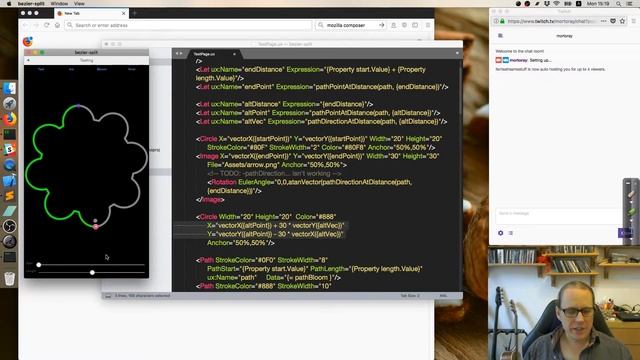
Task: Open Slack icon in the Dock
Action: point(9,149)
